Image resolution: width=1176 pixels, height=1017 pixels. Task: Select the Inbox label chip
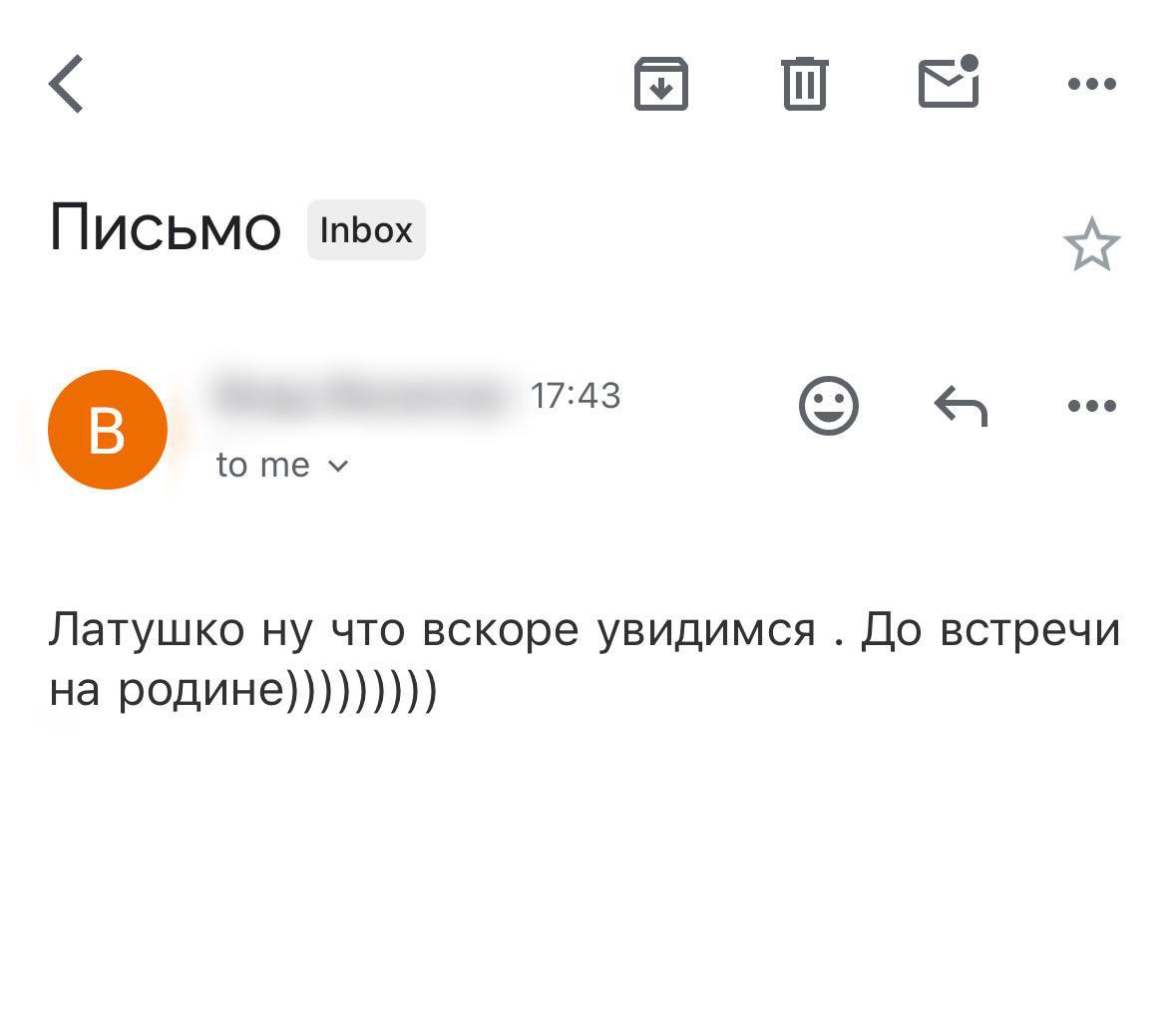coord(365,229)
